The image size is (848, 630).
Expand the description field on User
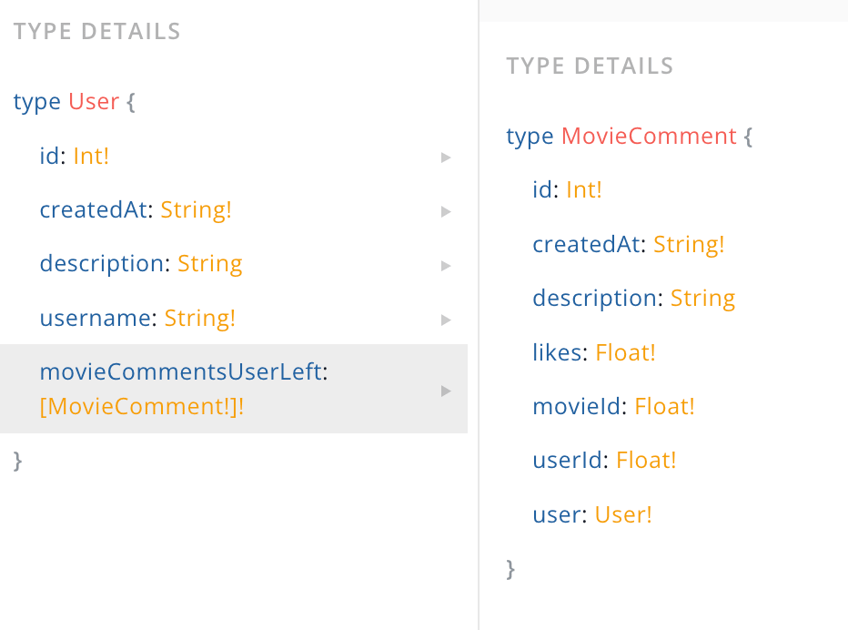(x=446, y=265)
